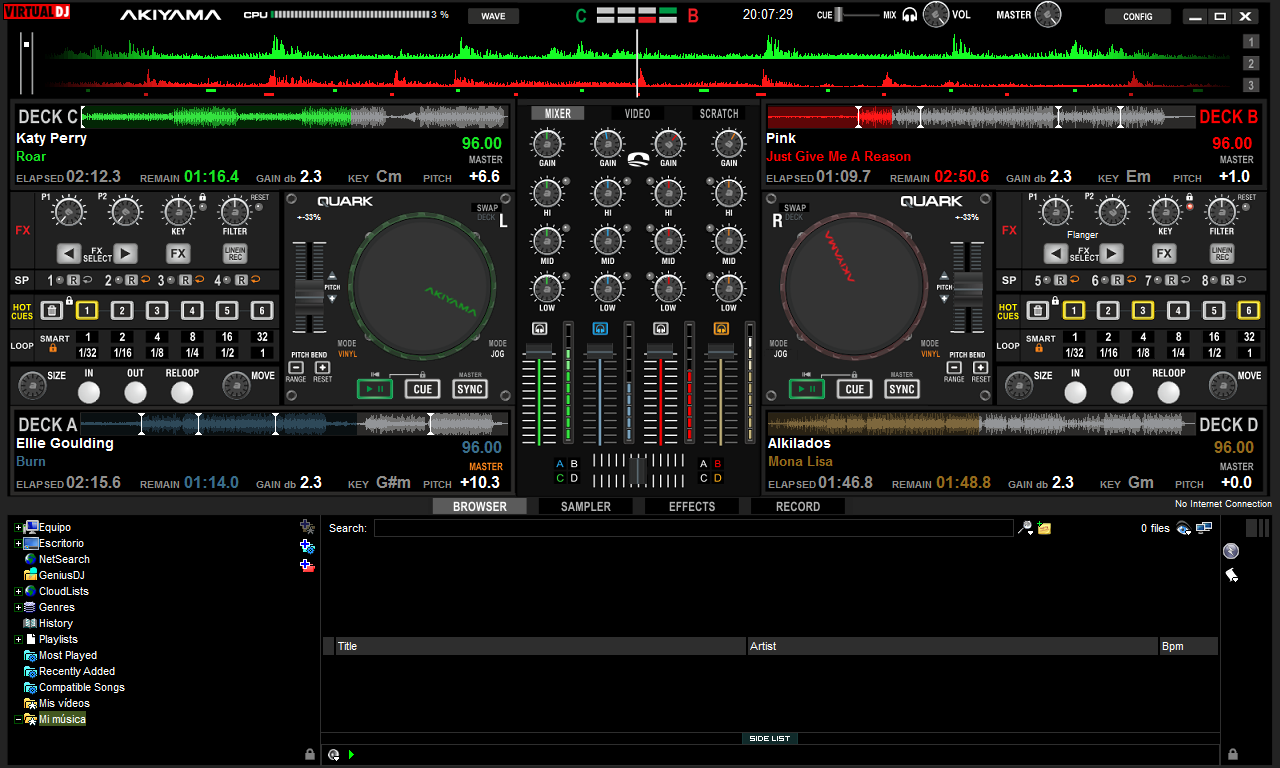Screen dimensions: 1280x768
Task: Open the CONFIG settings
Action: tap(1138, 16)
